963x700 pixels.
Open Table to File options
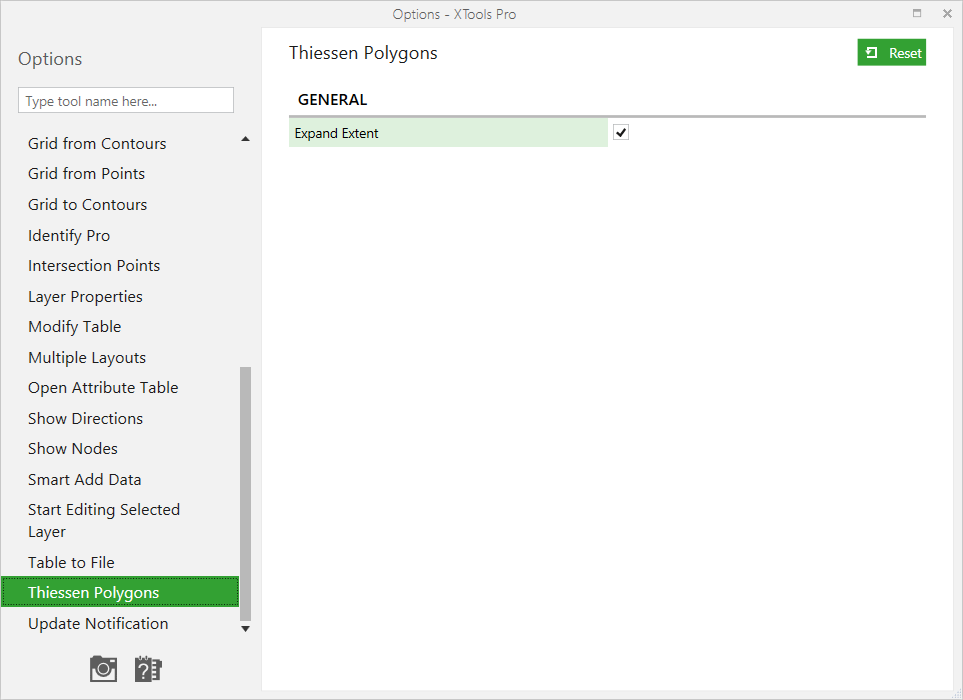tap(71, 562)
